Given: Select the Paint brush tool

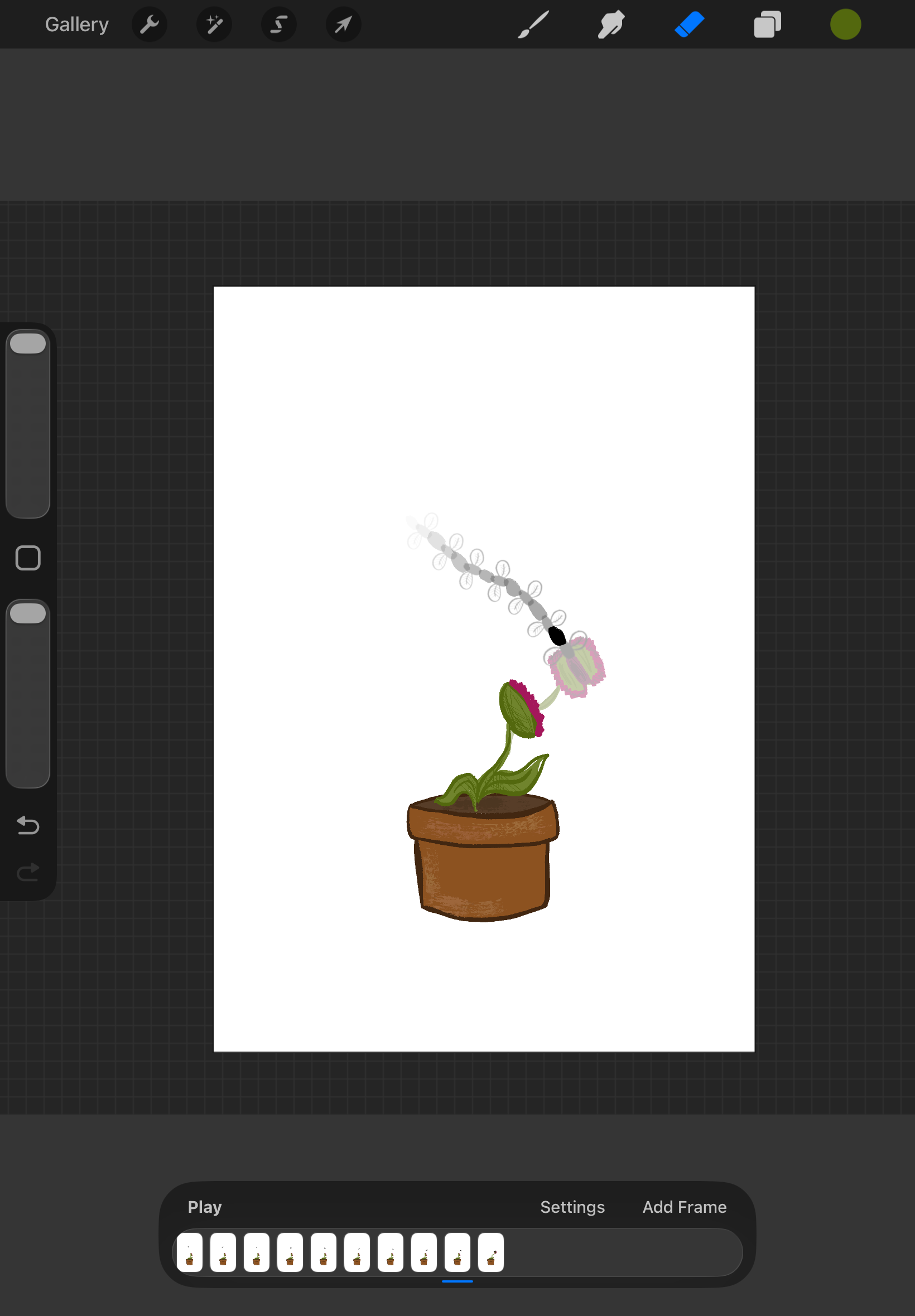Looking at the screenshot, I should [x=533, y=25].
